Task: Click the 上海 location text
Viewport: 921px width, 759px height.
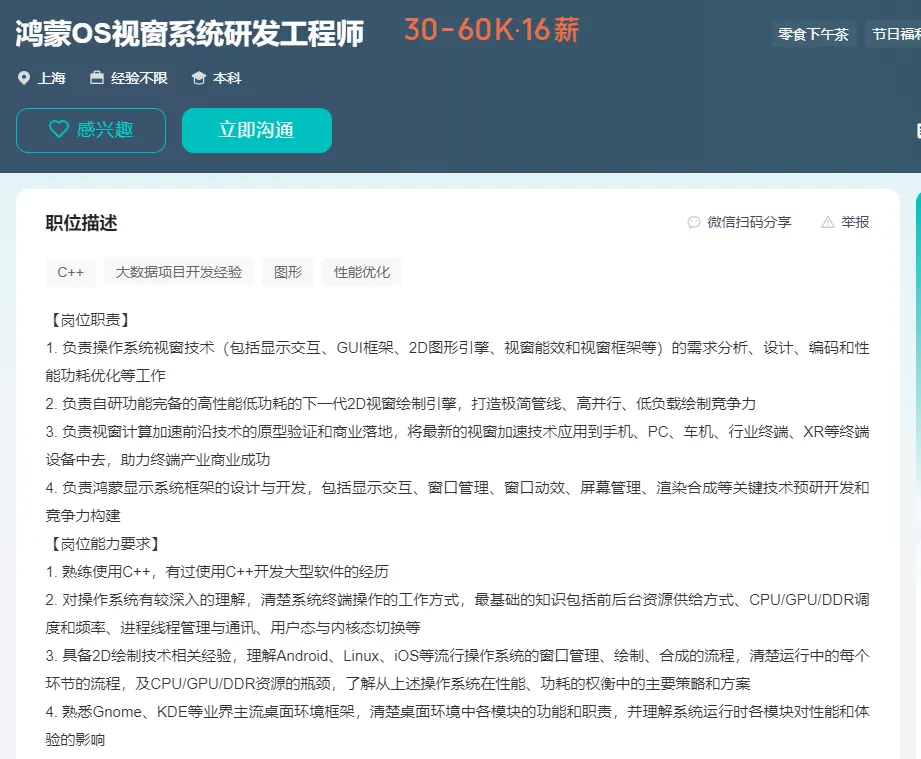Action: click(52, 78)
